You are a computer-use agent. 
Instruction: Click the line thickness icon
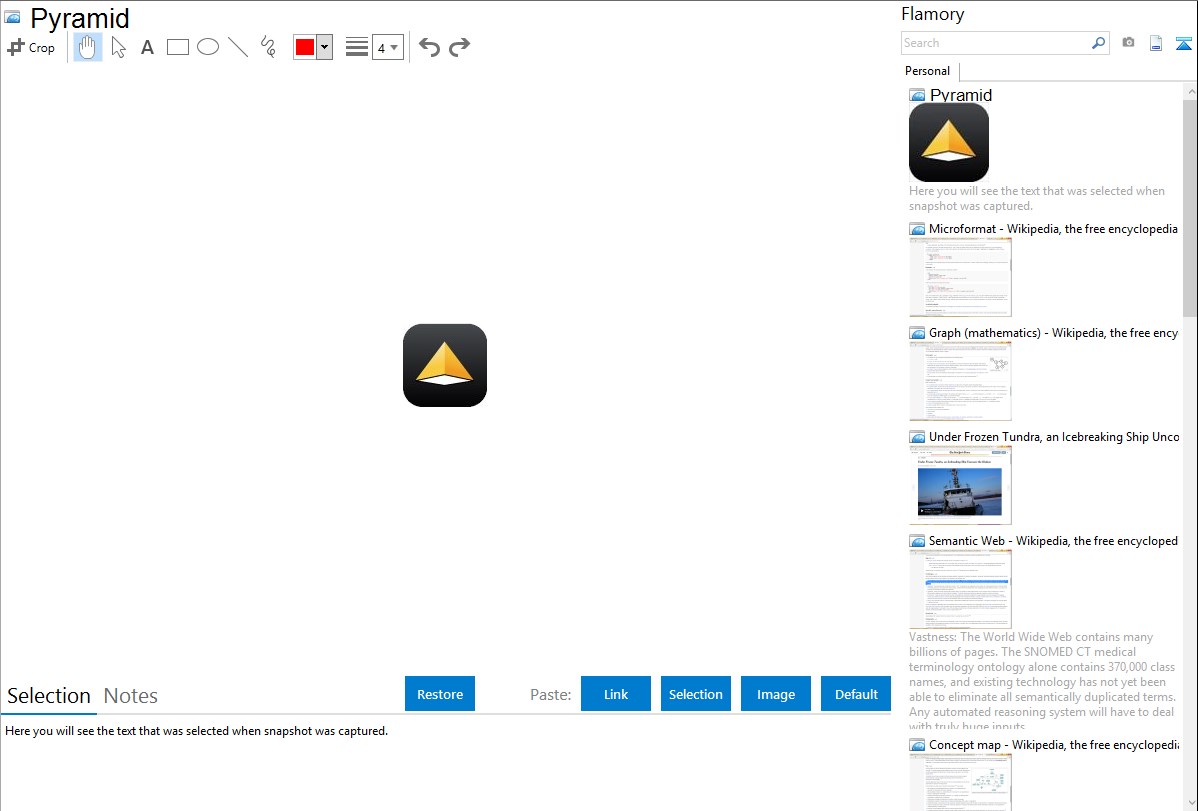[357, 47]
